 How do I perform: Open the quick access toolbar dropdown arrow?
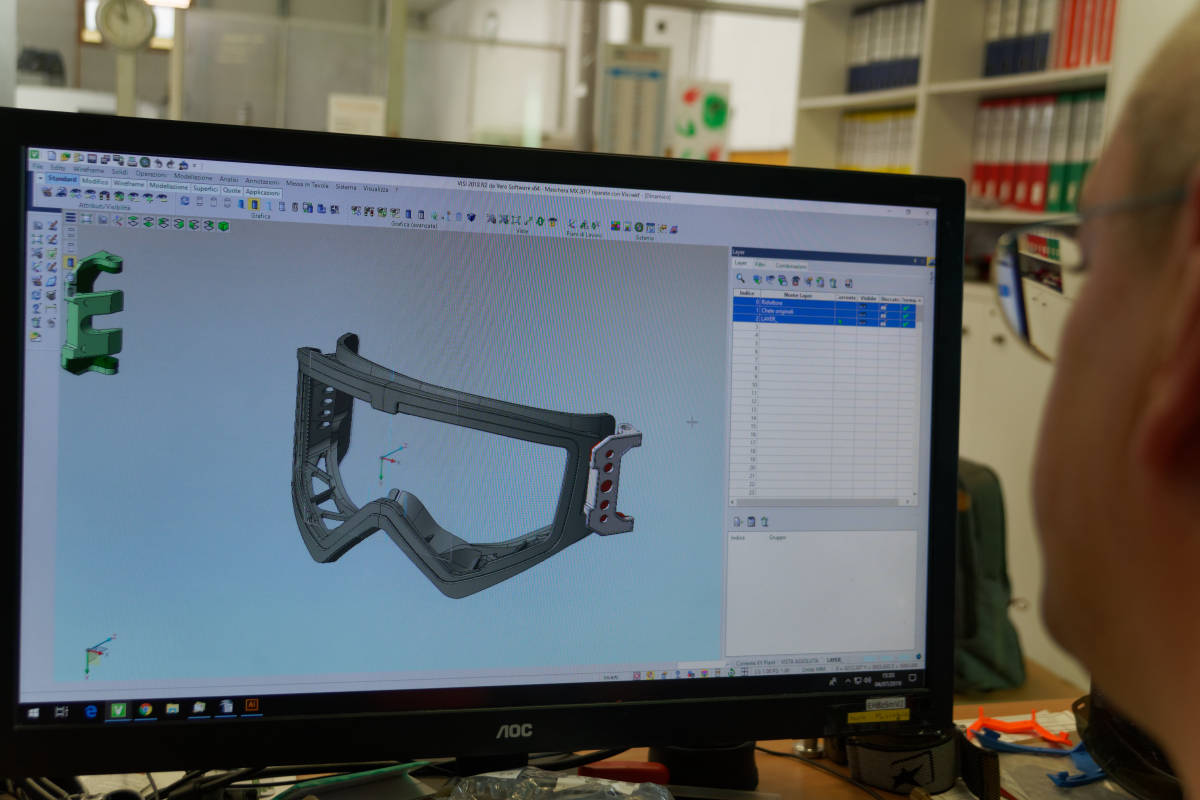[x=194, y=165]
